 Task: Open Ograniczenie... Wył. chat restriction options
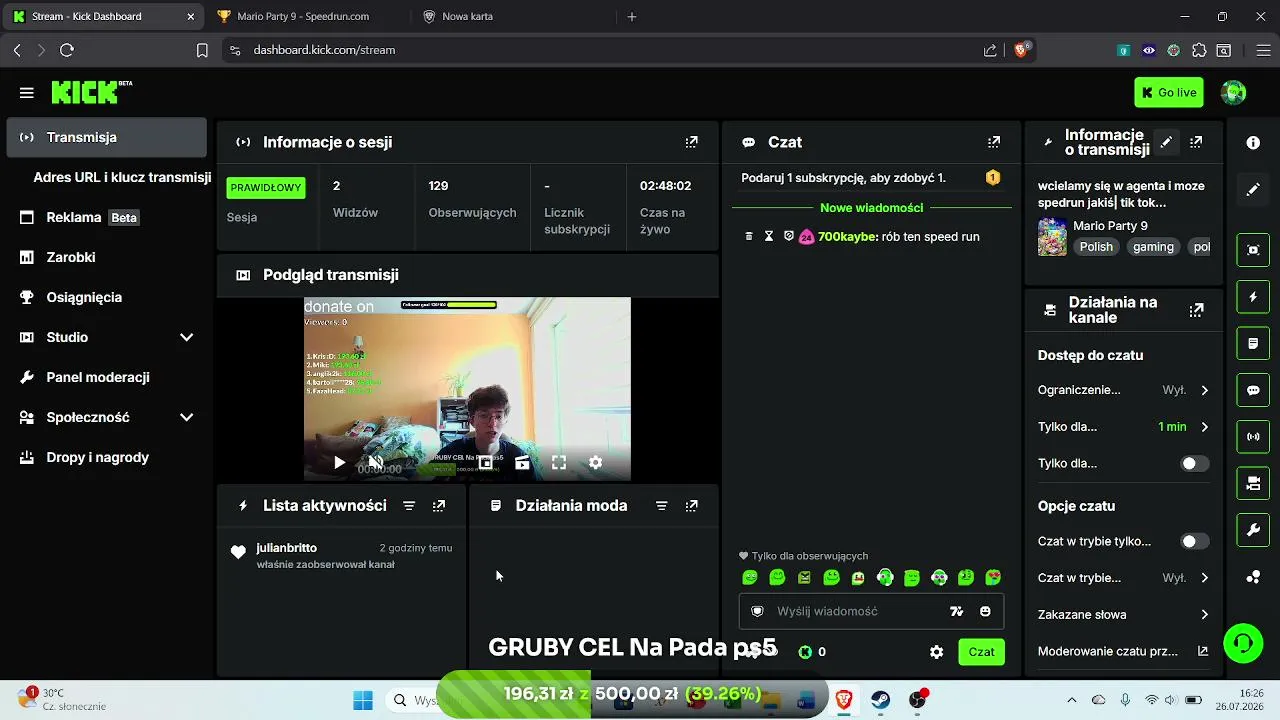click(1123, 390)
